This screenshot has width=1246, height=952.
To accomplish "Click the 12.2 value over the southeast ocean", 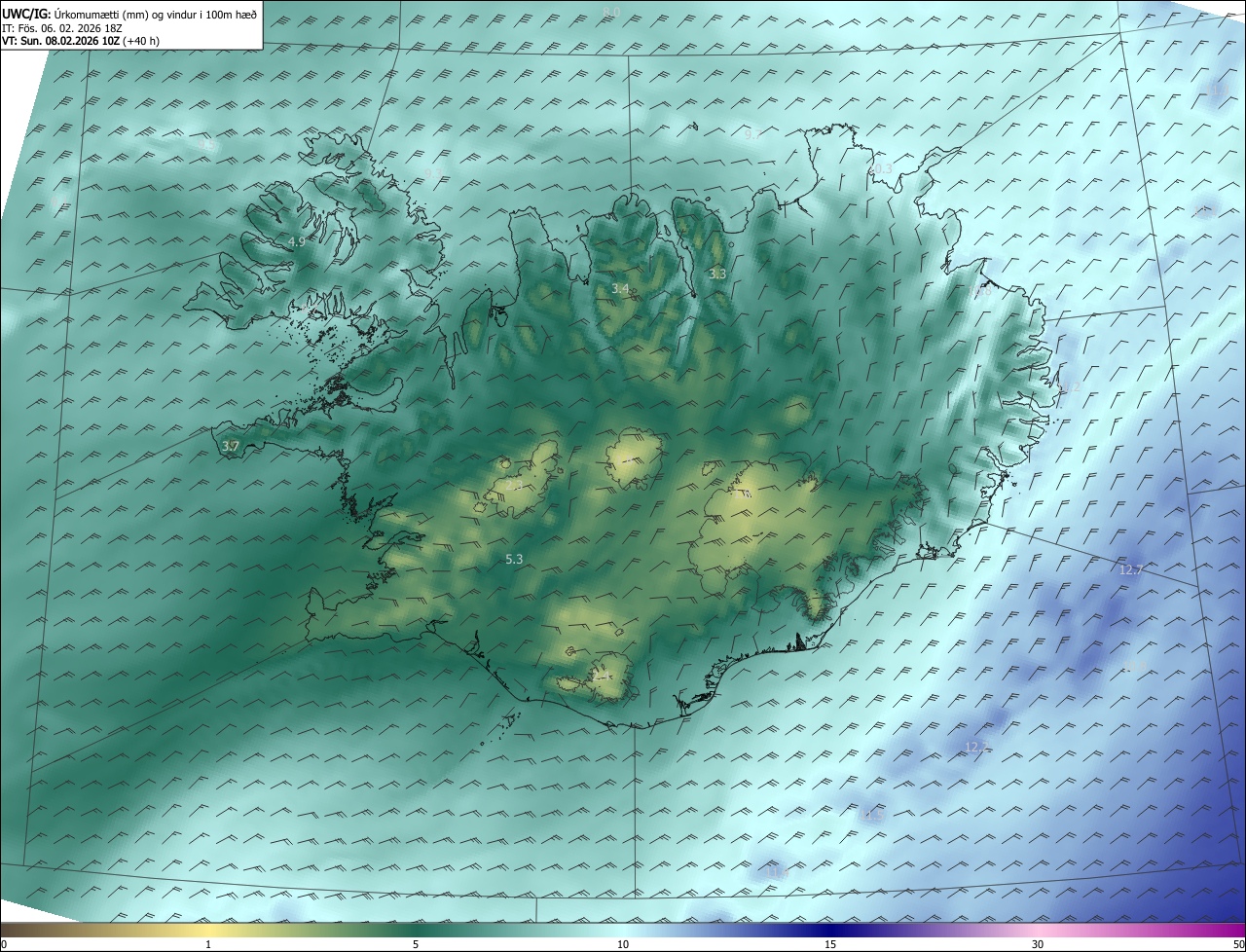I will [975, 748].
